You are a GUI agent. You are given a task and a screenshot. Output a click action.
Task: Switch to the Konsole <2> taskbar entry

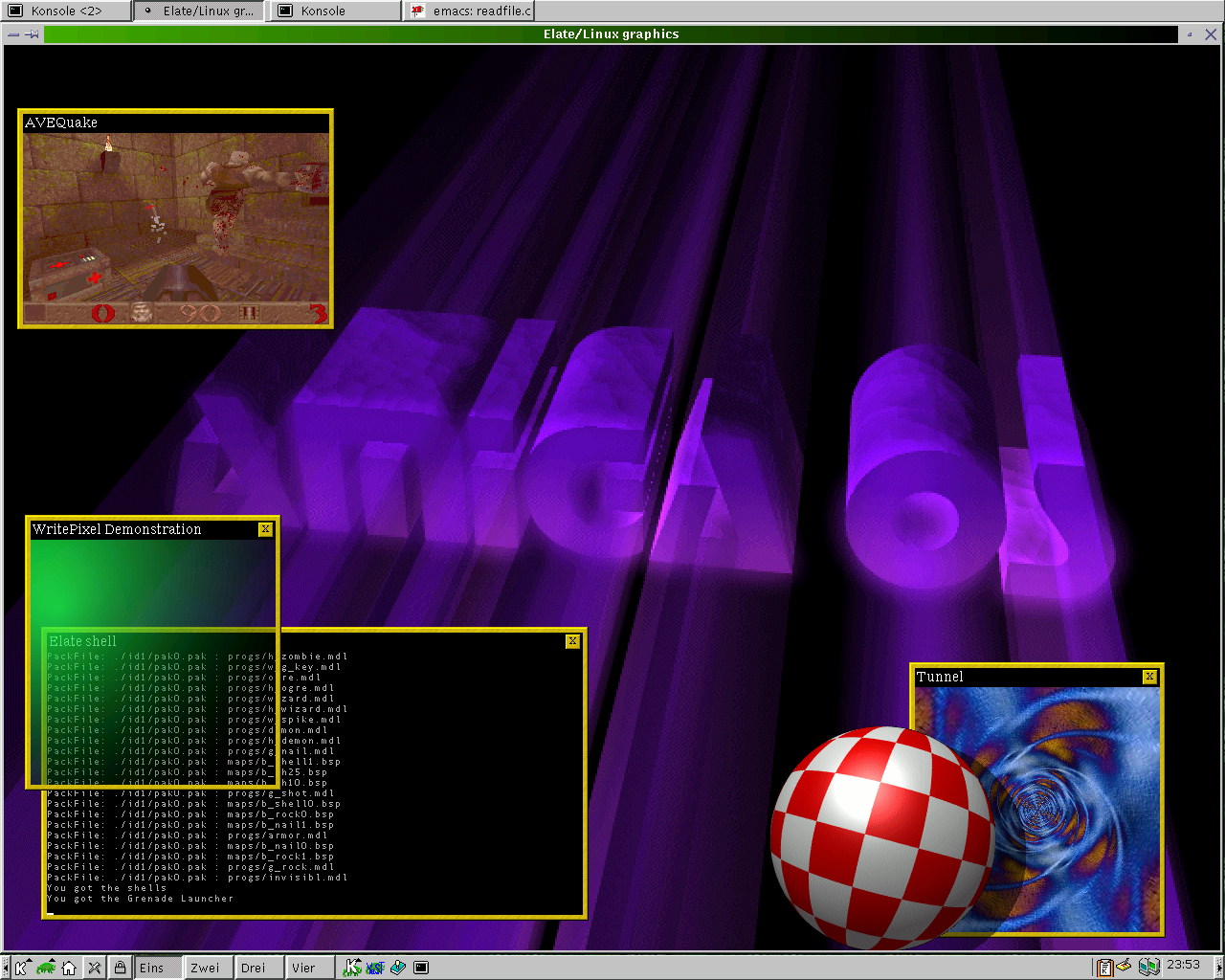click(x=67, y=11)
